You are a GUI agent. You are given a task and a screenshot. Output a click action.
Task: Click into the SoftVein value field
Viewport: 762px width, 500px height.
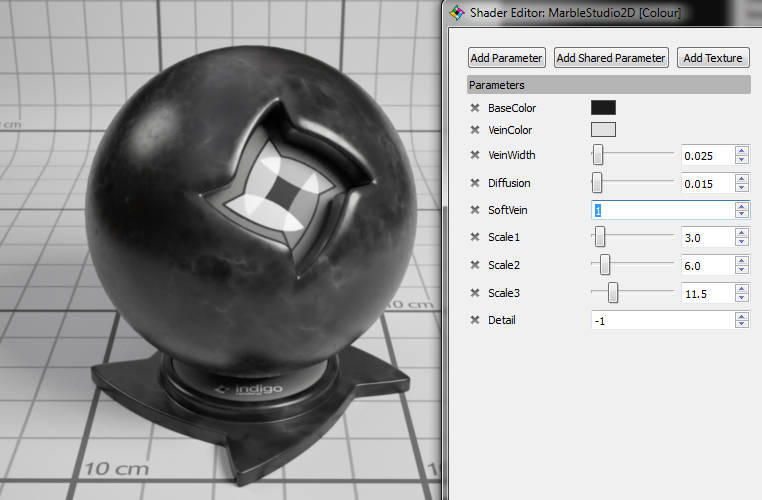[662, 210]
